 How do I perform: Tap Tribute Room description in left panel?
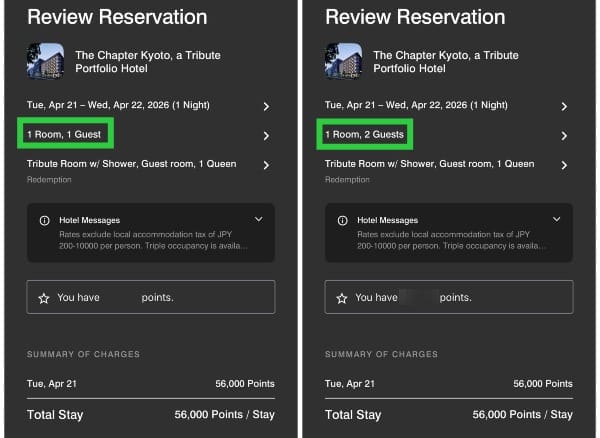(131, 164)
